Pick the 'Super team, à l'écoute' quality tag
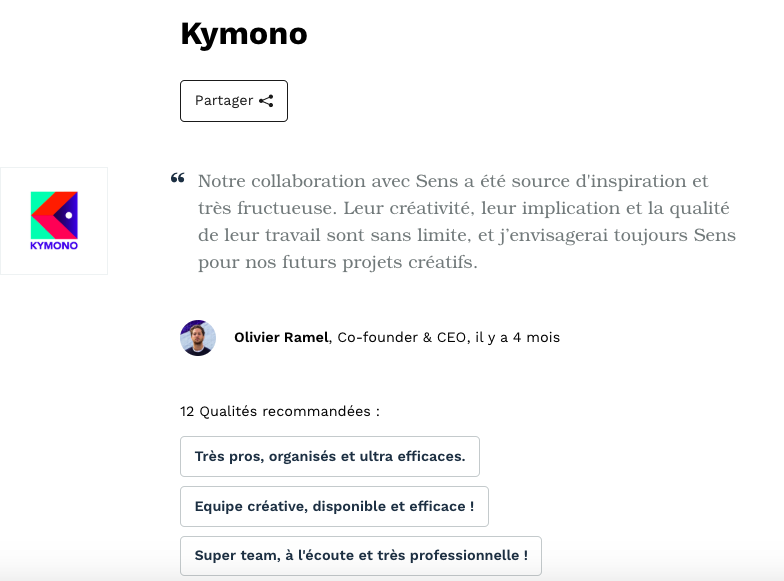The height and width of the screenshot is (581, 784). 361,556
